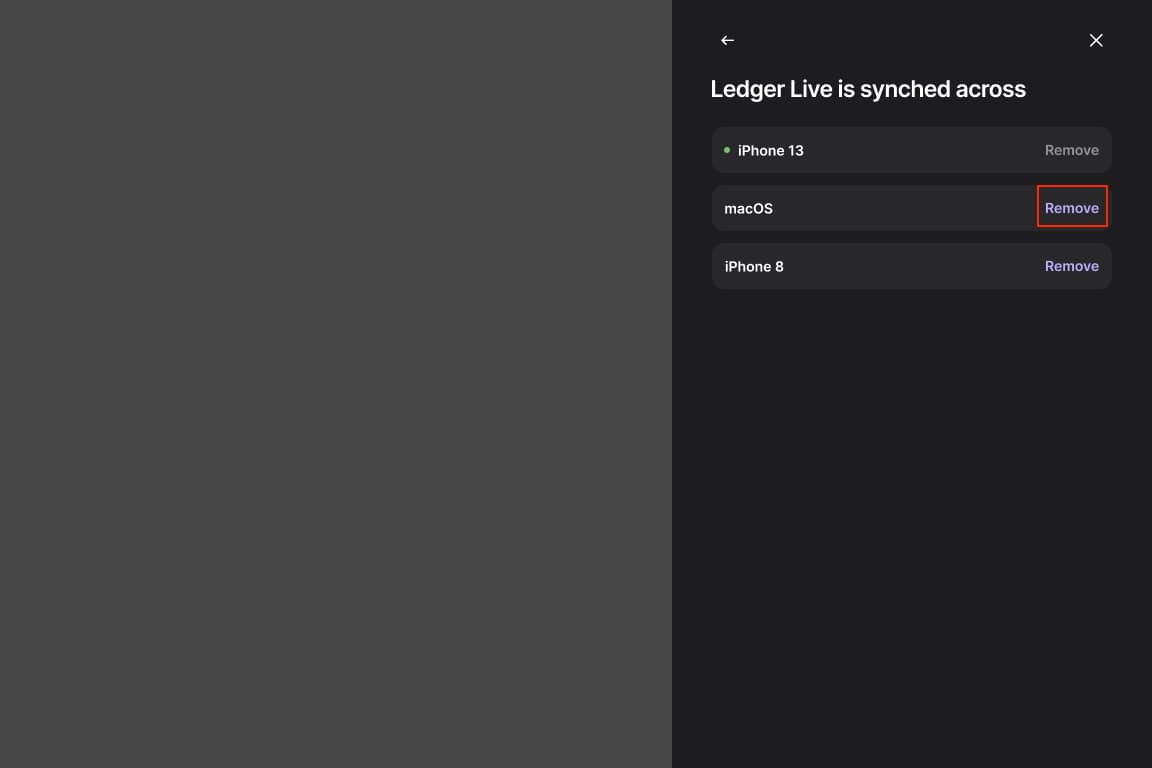Close the Ledger Sync panel with X
Screen dimensions: 1152x768
click(x=1095, y=40)
